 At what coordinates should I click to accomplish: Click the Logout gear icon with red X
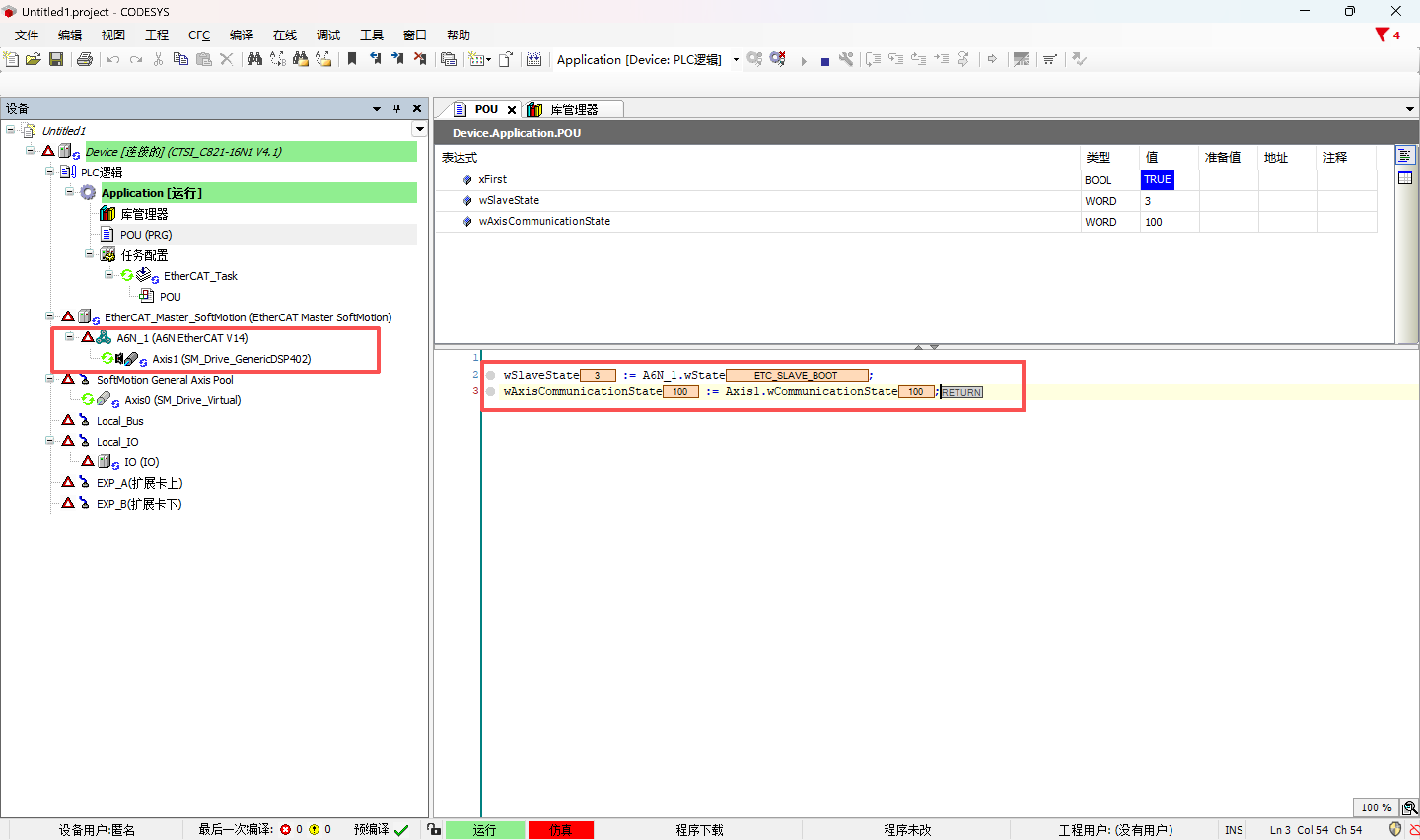pos(778,59)
